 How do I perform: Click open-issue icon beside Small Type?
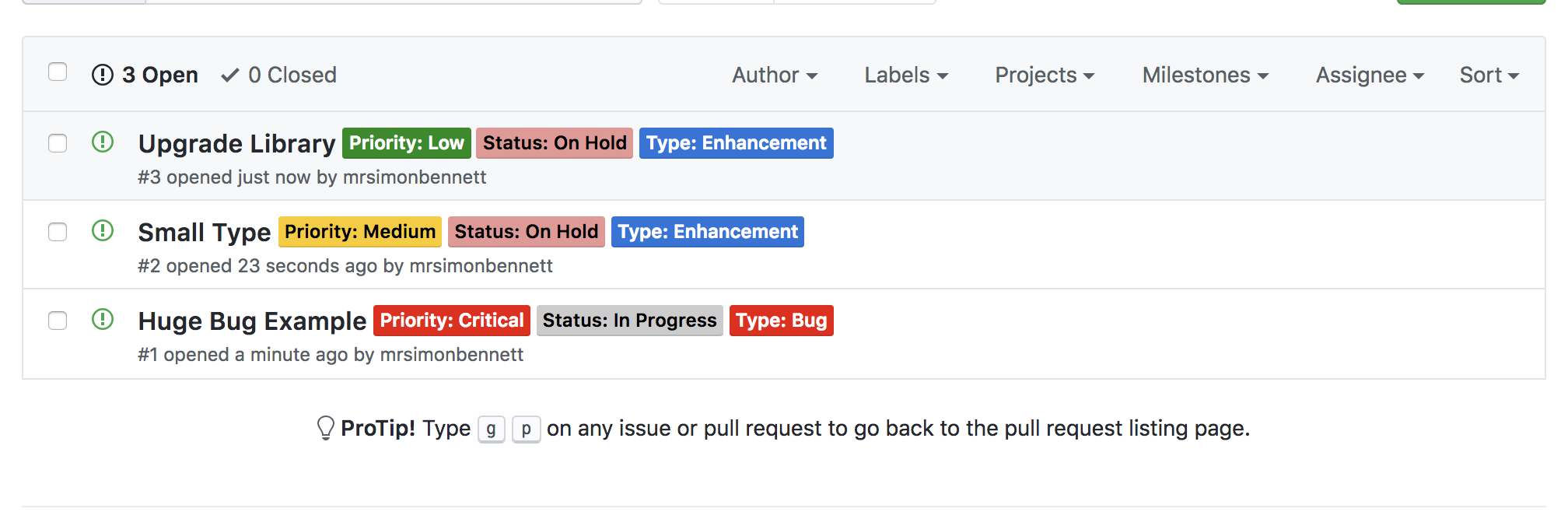tap(103, 231)
